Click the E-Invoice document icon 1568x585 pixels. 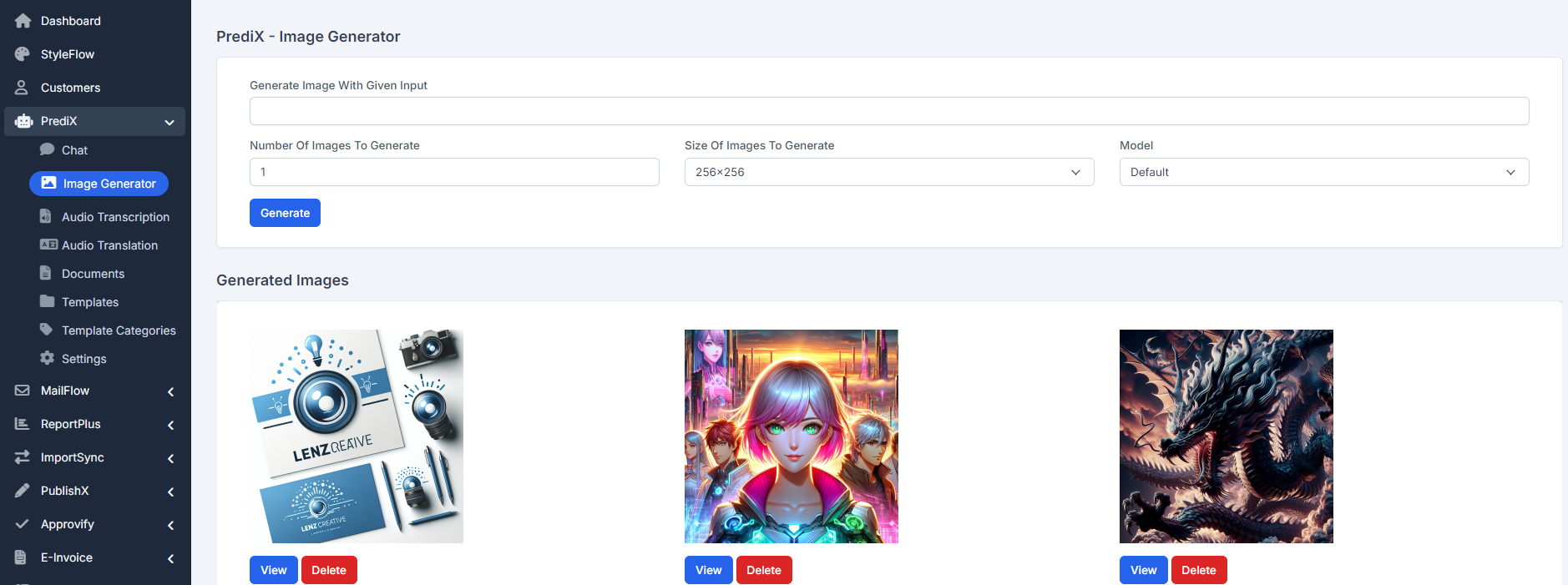(21, 557)
